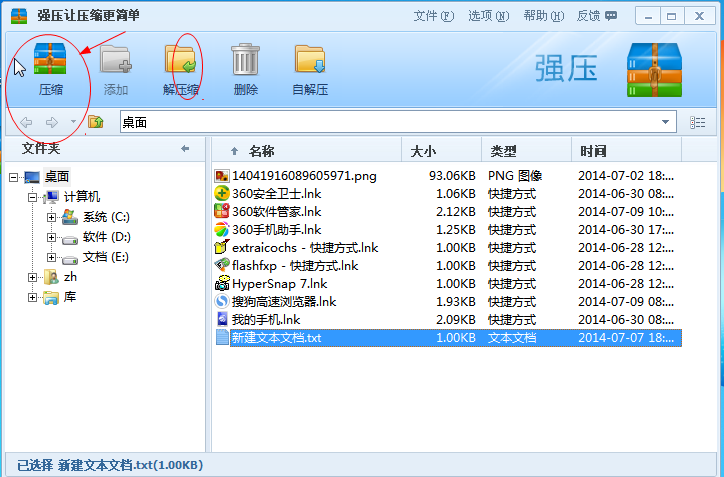
Task: Select extraicochs - 快捷方式.lnk file
Action: point(305,248)
